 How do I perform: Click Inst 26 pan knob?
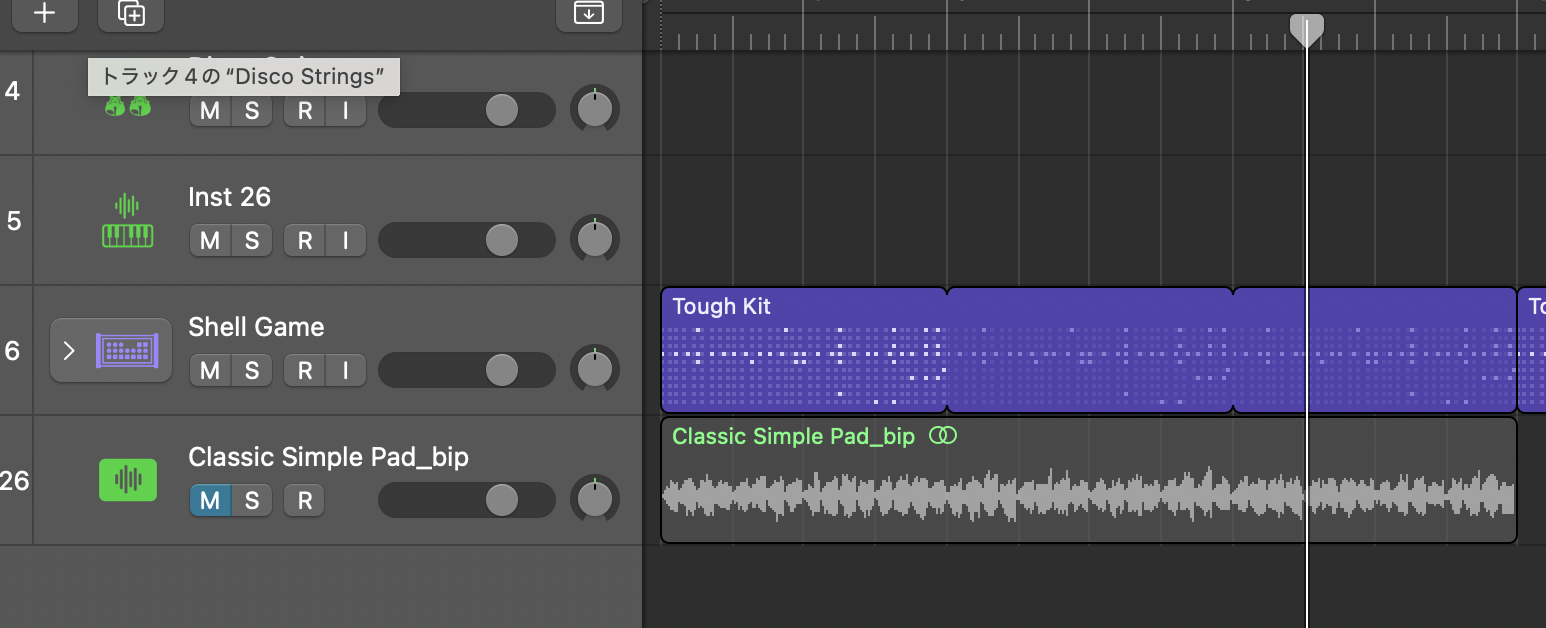coord(595,240)
